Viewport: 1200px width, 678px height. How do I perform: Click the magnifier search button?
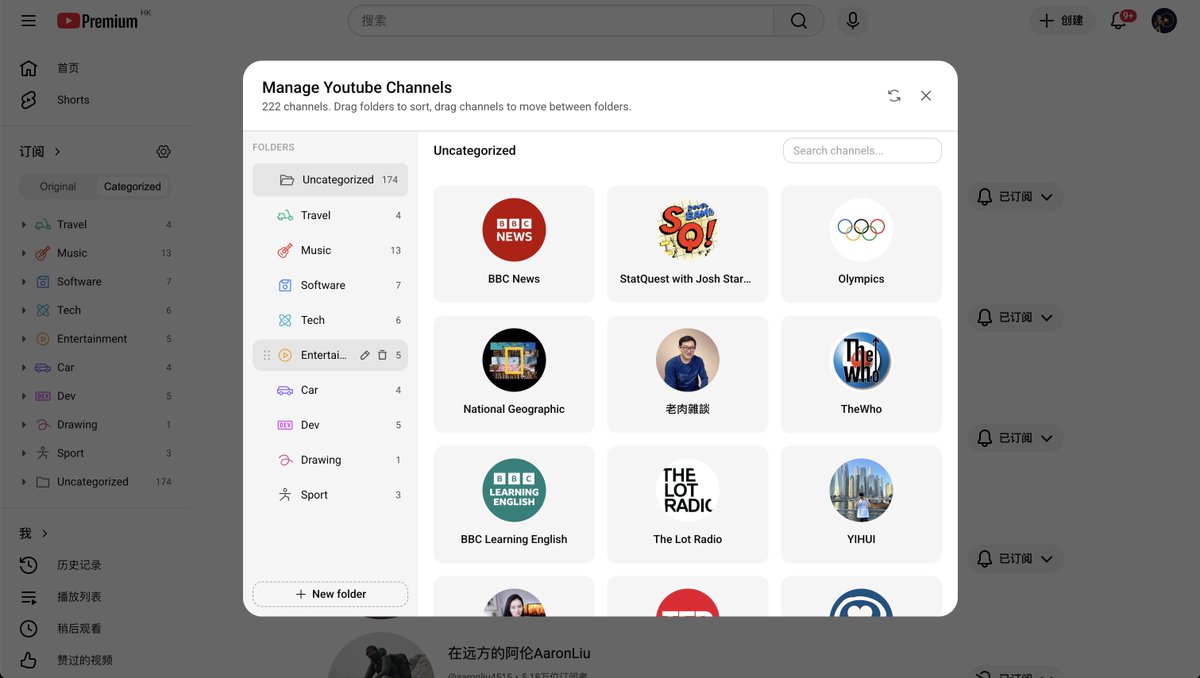tap(799, 21)
